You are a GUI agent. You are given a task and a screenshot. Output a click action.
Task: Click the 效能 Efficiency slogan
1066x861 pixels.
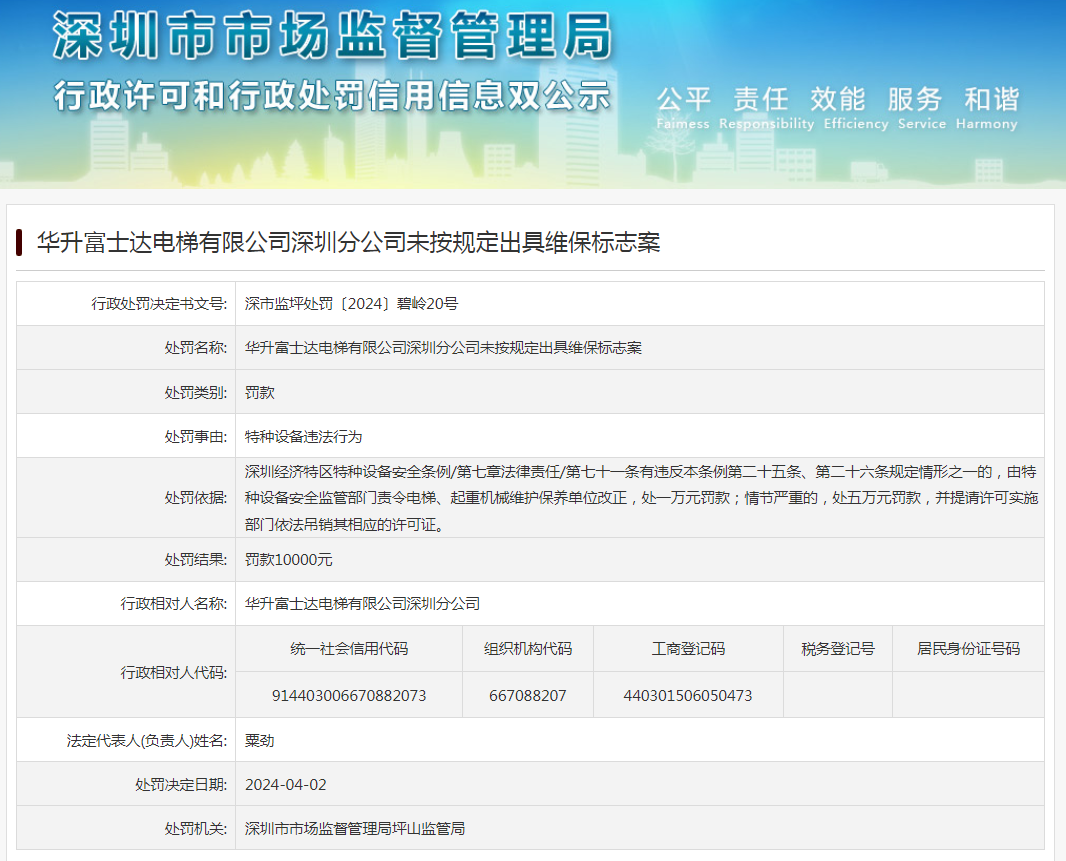point(856,107)
